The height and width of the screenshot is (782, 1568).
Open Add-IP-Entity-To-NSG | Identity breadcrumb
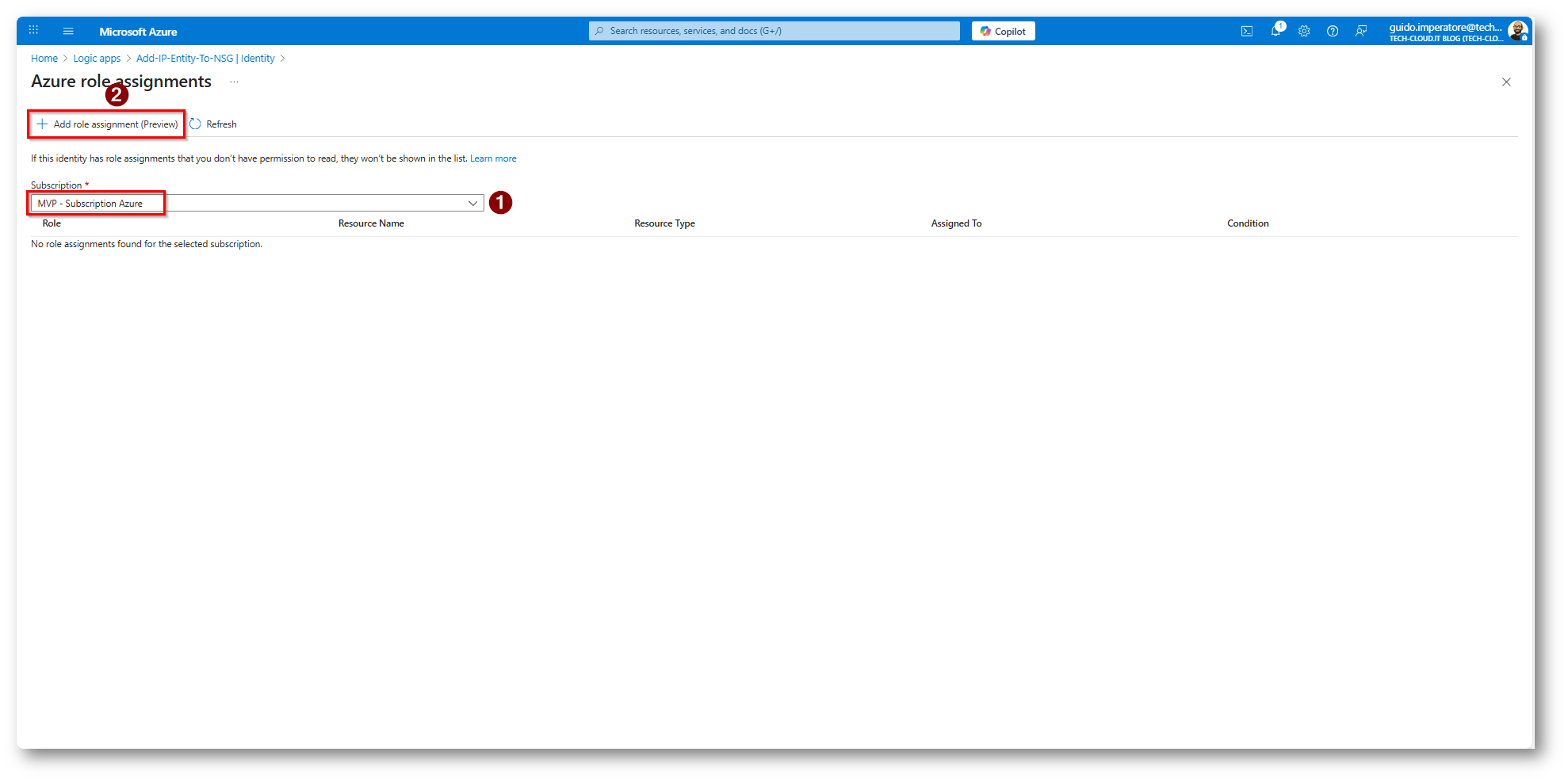pos(205,59)
